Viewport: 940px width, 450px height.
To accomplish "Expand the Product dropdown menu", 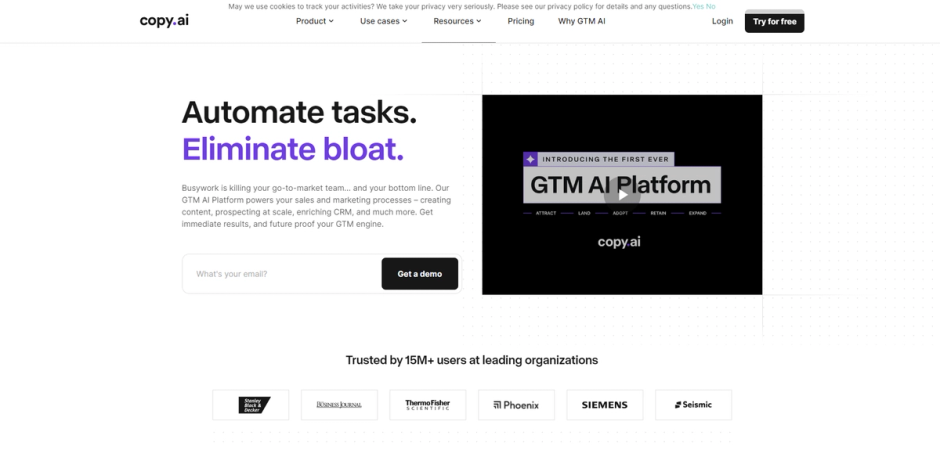I will (315, 21).
